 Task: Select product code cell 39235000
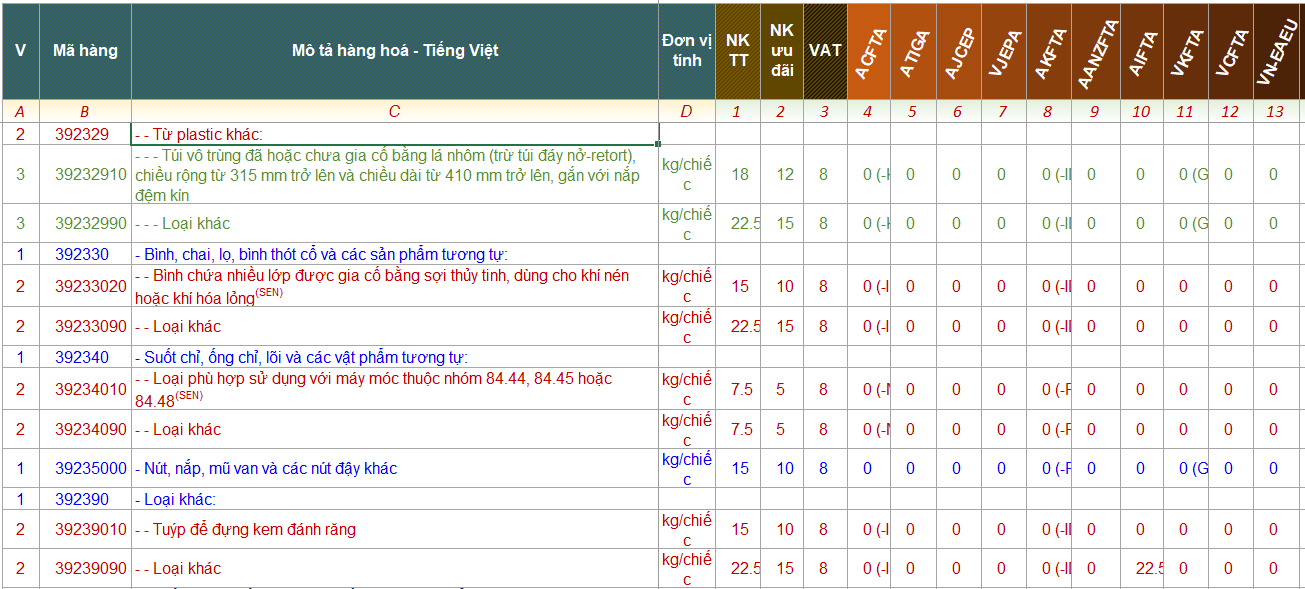(x=91, y=468)
